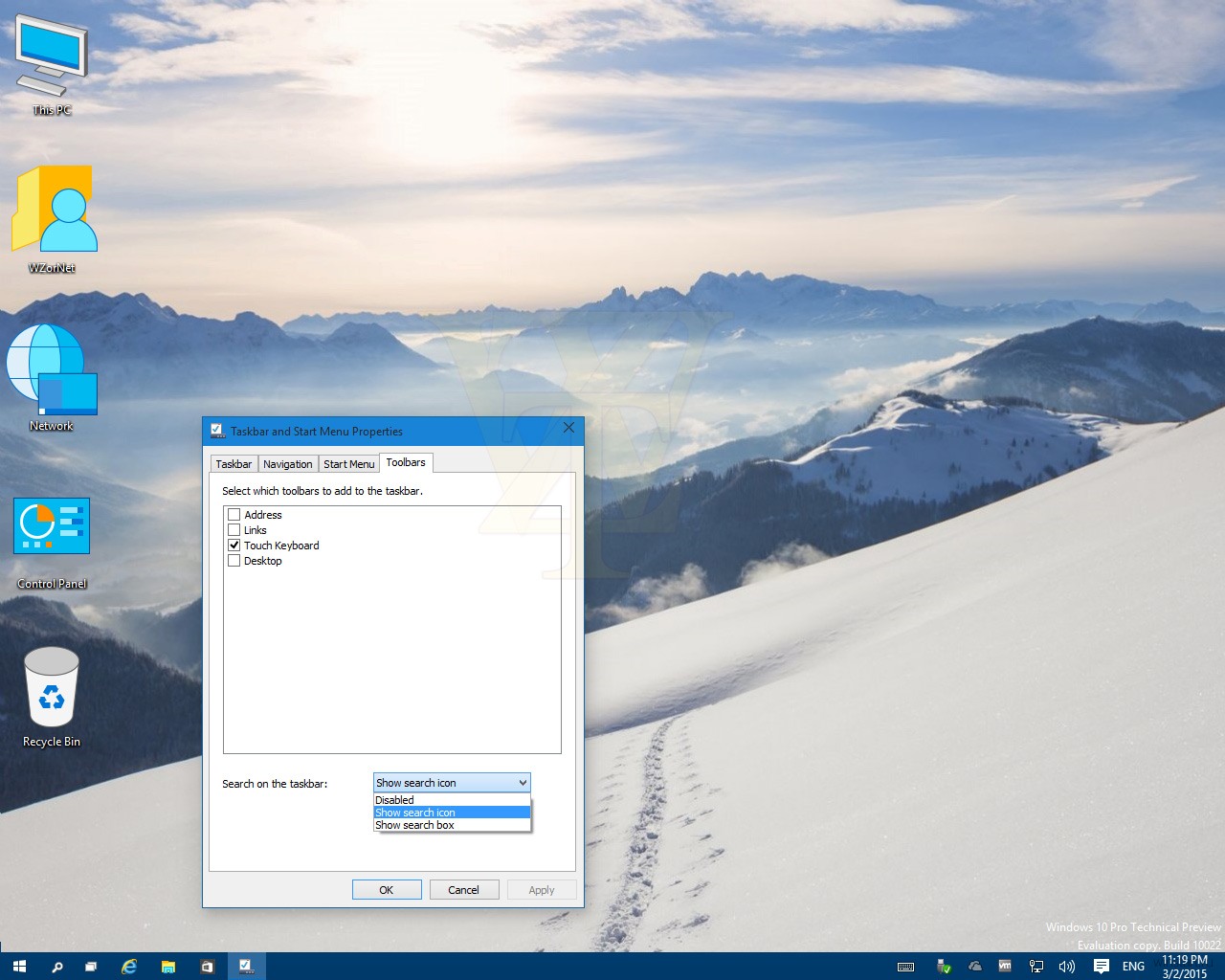Open the Store icon on the taskbar

pos(207,967)
